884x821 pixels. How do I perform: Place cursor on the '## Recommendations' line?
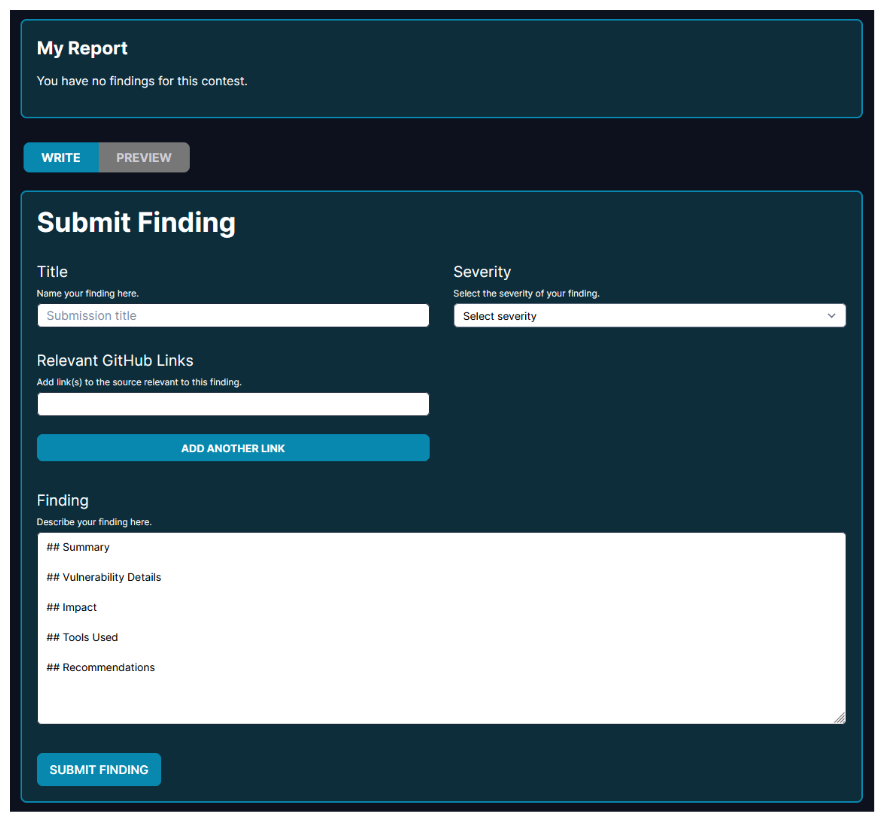point(101,667)
